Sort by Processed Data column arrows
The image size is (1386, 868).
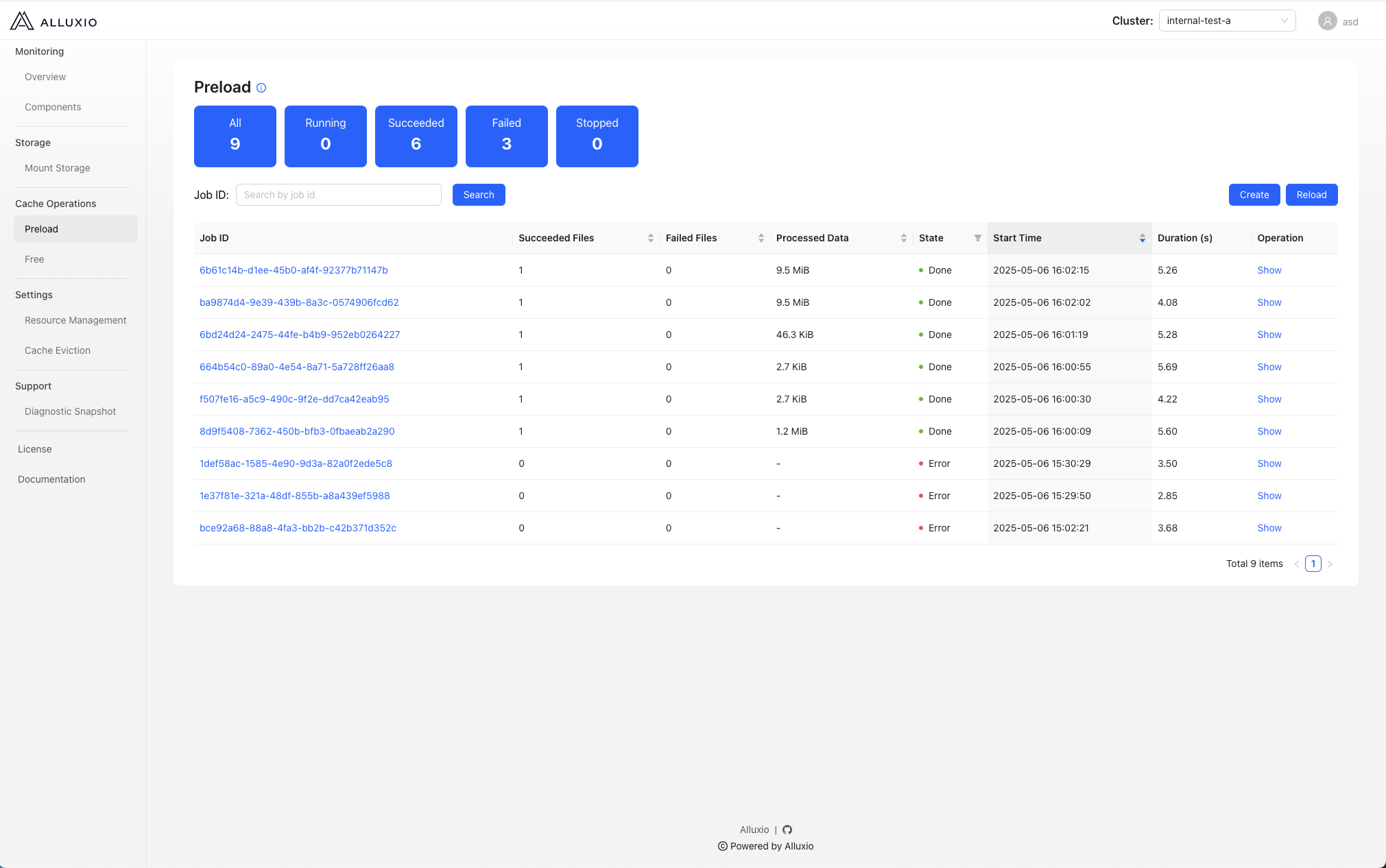coord(903,238)
